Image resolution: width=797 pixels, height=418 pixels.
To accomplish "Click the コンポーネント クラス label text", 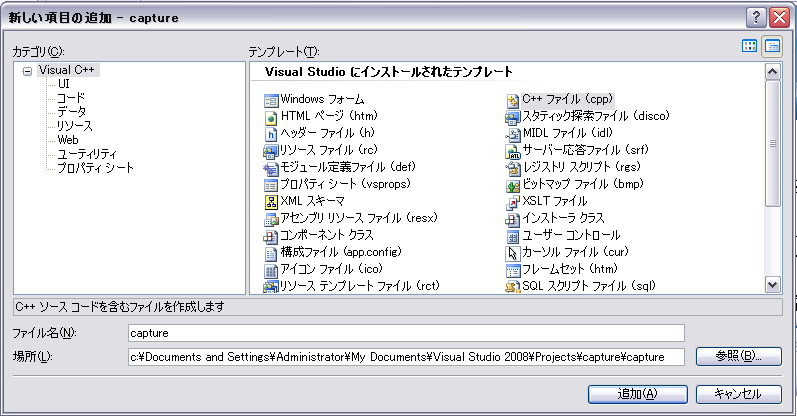I will point(327,235).
